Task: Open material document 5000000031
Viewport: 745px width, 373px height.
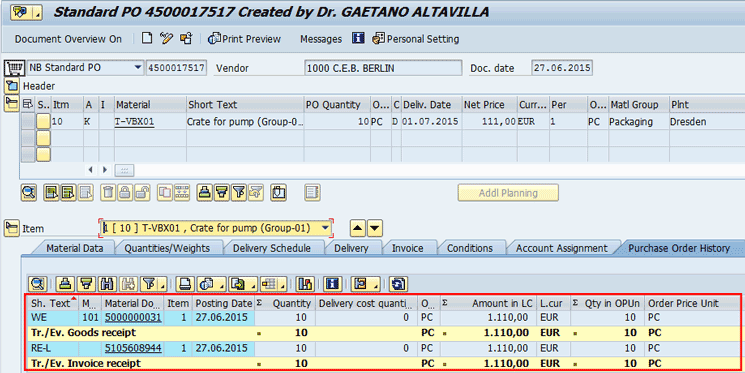Action: tap(133, 317)
